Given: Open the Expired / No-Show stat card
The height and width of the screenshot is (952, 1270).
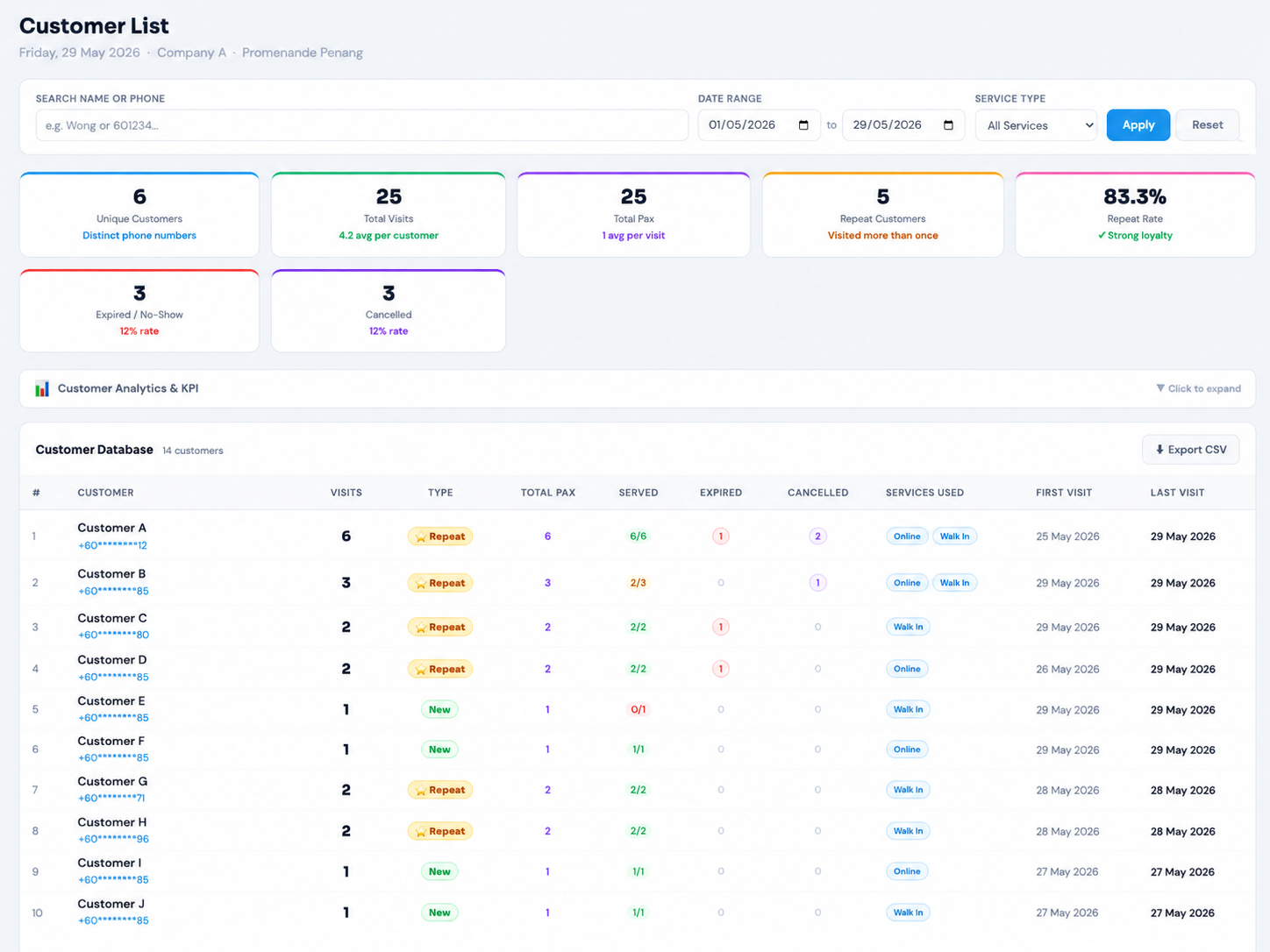Looking at the screenshot, I should [x=139, y=311].
